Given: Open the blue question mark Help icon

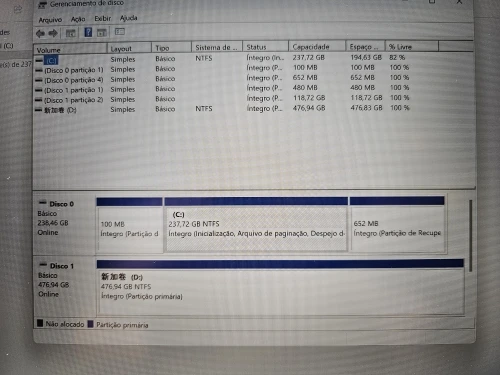Looking at the screenshot, I should [88, 32].
